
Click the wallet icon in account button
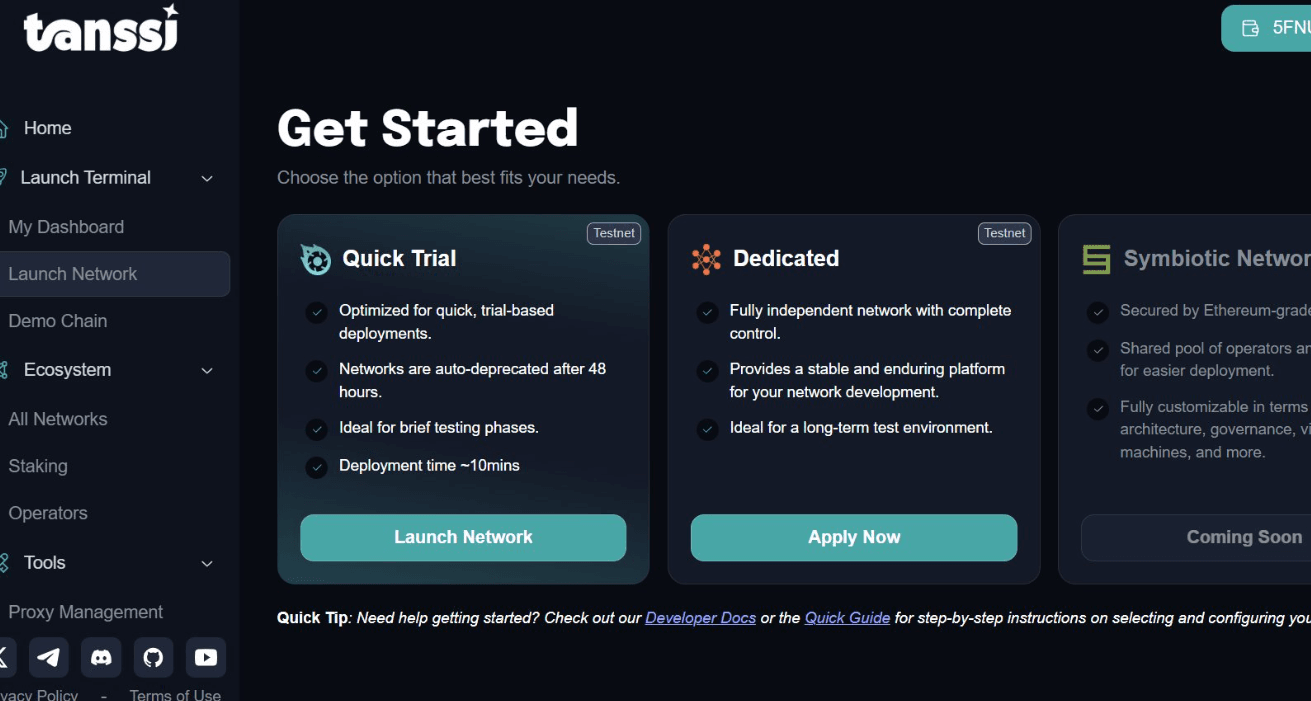pyautogui.click(x=1250, y=28)
